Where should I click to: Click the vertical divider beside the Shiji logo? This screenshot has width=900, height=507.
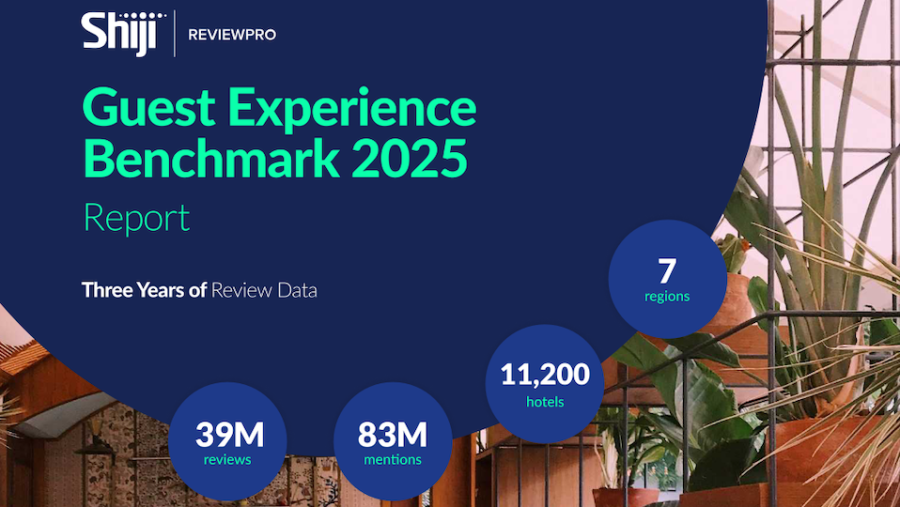[x=175, y=33]
